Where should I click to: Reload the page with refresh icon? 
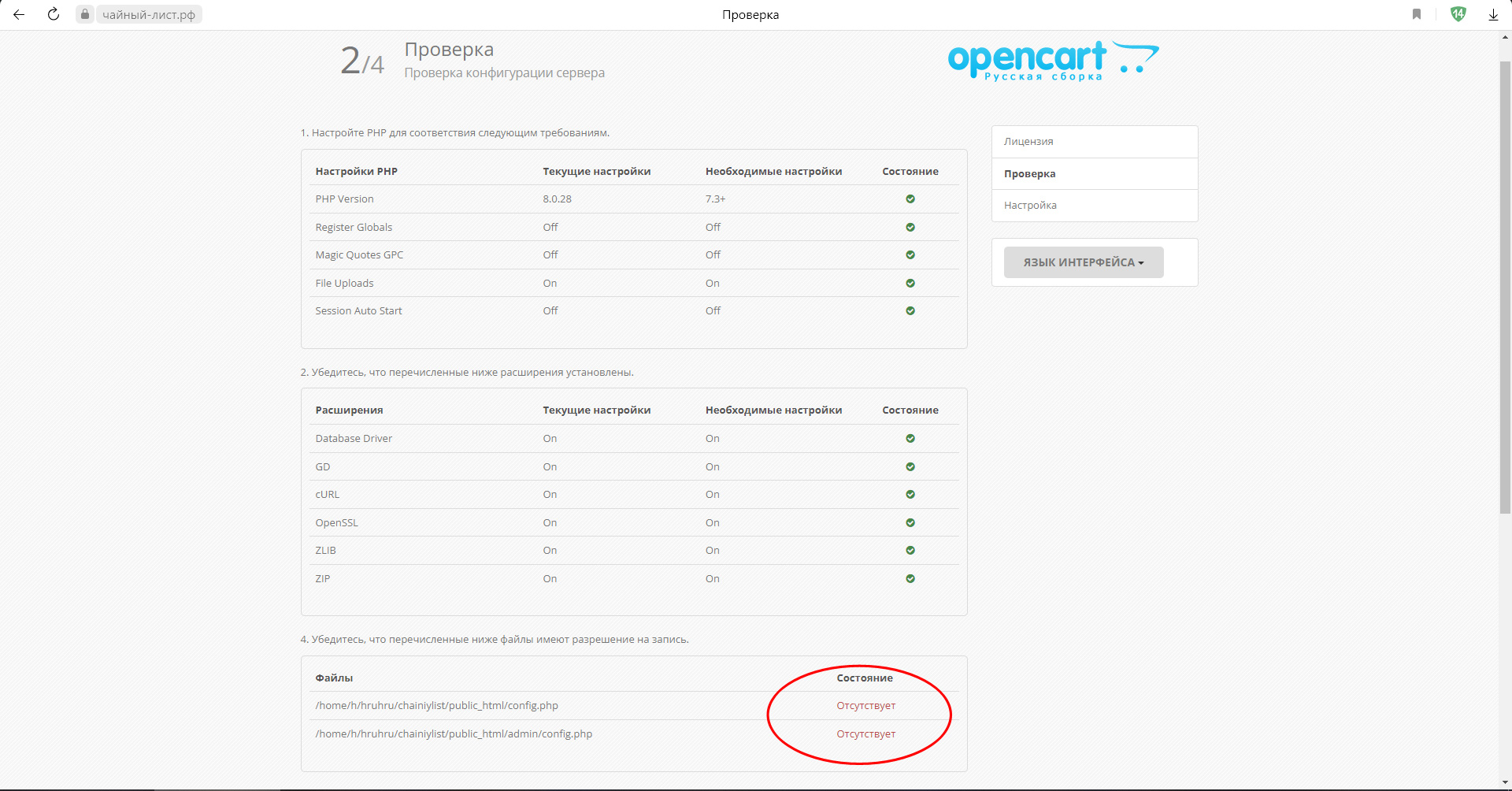pyautogui.click(x=54, y=14)
